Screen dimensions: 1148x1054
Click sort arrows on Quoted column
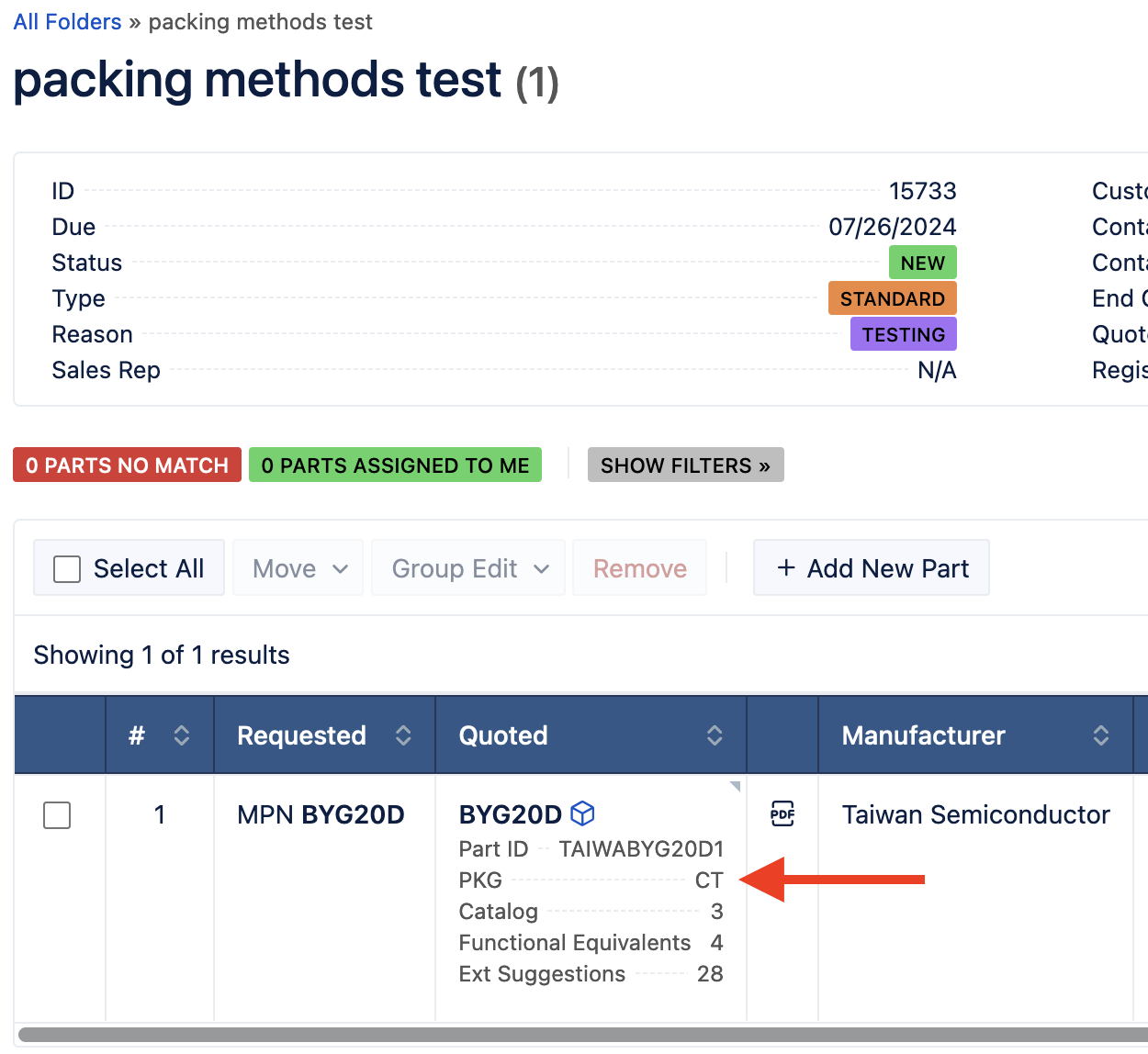715,735
